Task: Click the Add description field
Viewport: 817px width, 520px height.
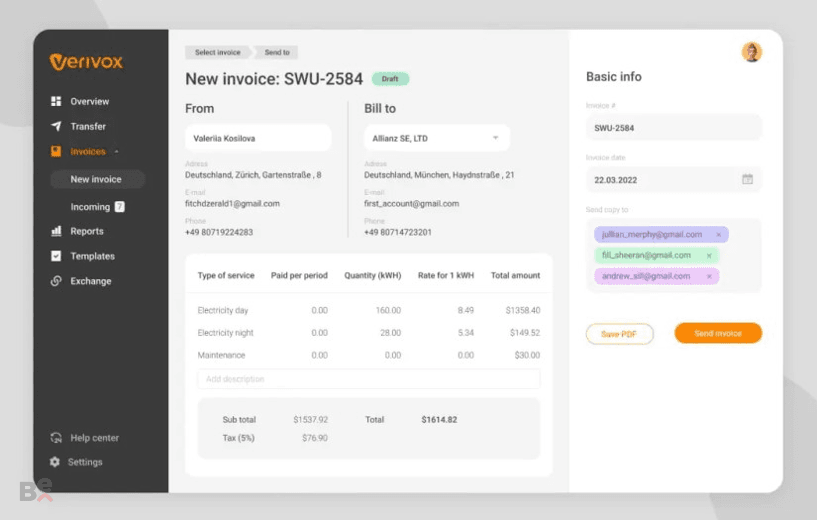Action: coord(368,379)
